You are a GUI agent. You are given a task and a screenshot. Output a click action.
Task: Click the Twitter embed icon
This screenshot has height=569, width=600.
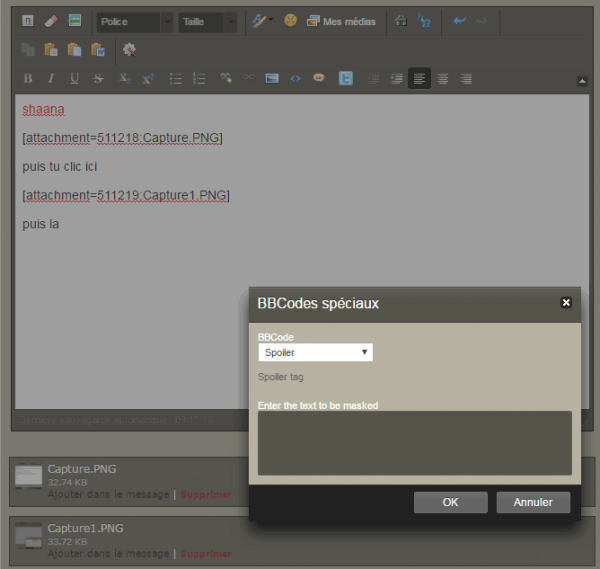point(346,78)
